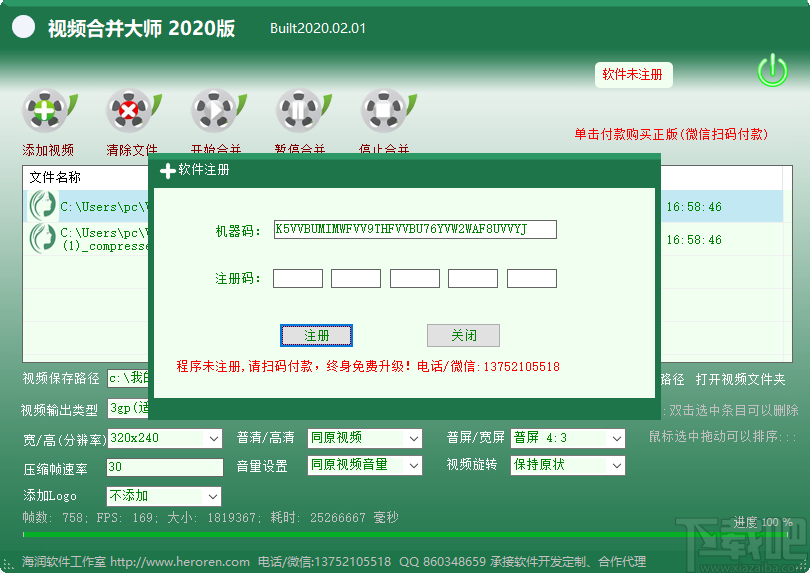Screen dimensions: 810x573
Task: Click purchase link 单击付款购买正版
Action: (x=671, y=134)
